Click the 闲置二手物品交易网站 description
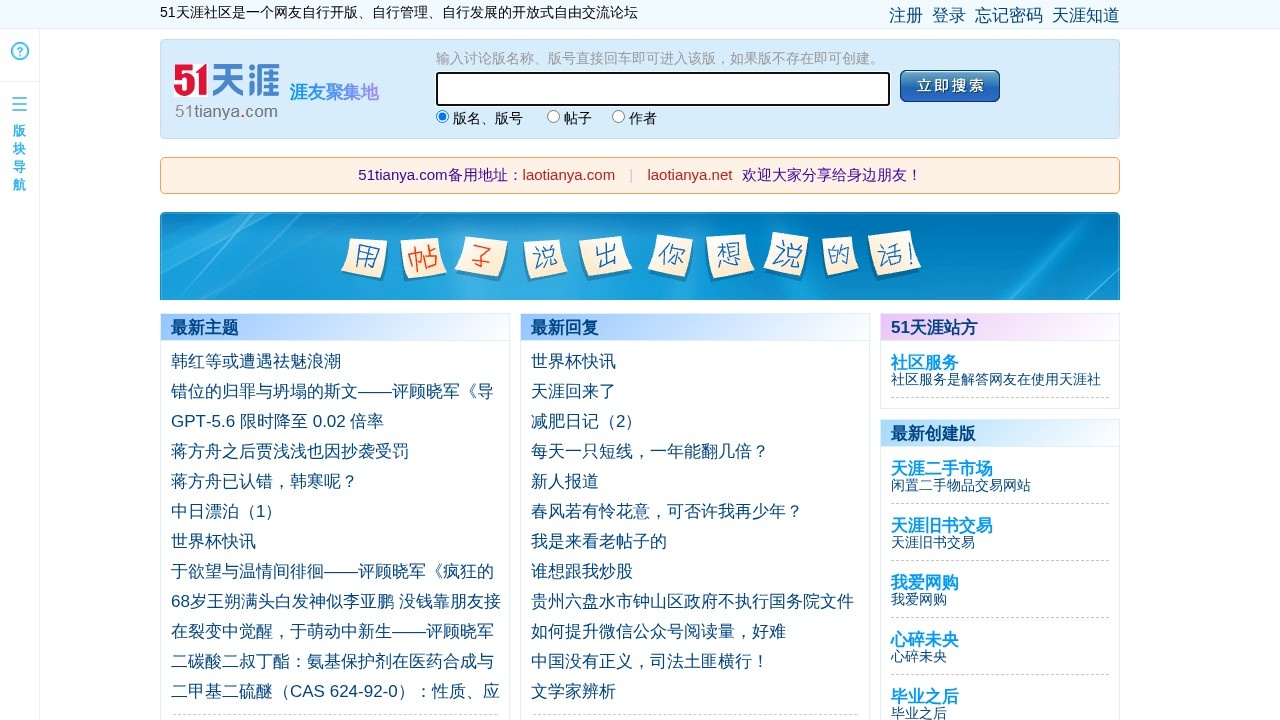 coord(961,486)
